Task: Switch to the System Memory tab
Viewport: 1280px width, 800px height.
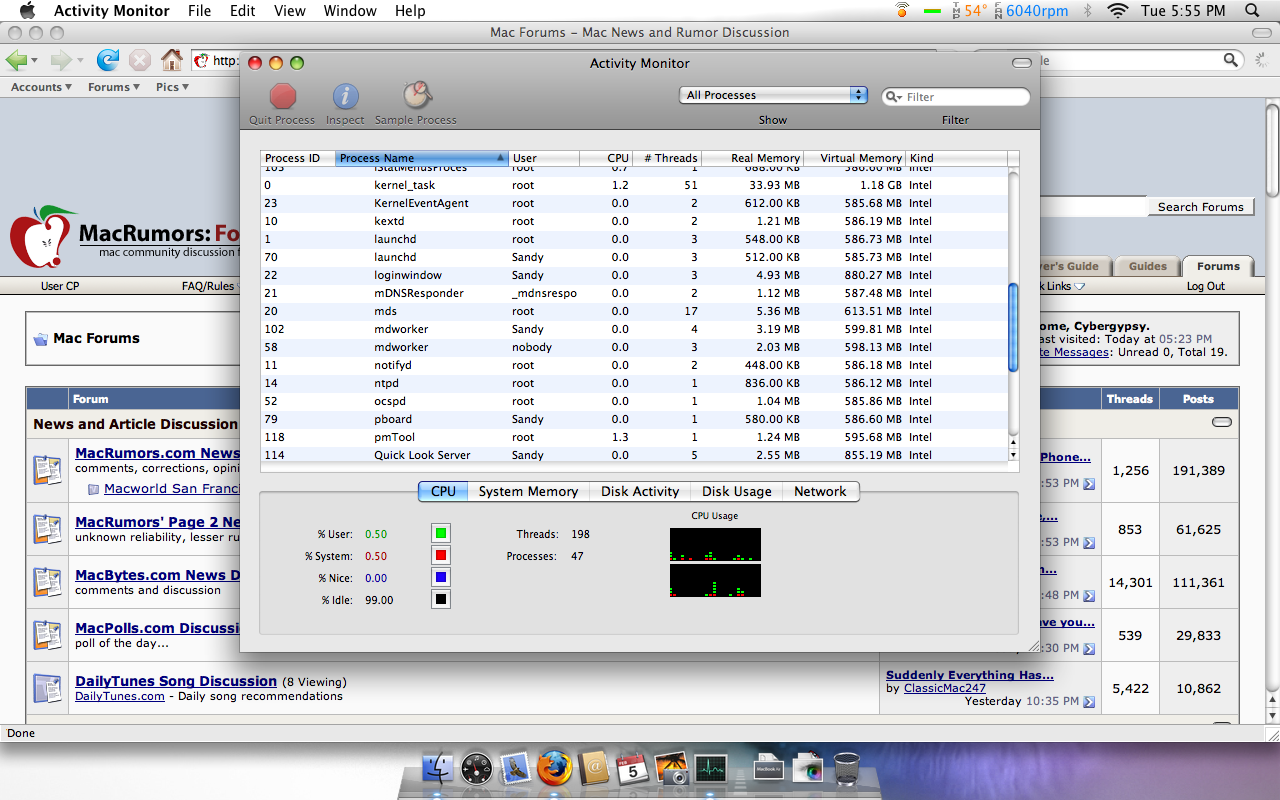Action: click(528, 491)
